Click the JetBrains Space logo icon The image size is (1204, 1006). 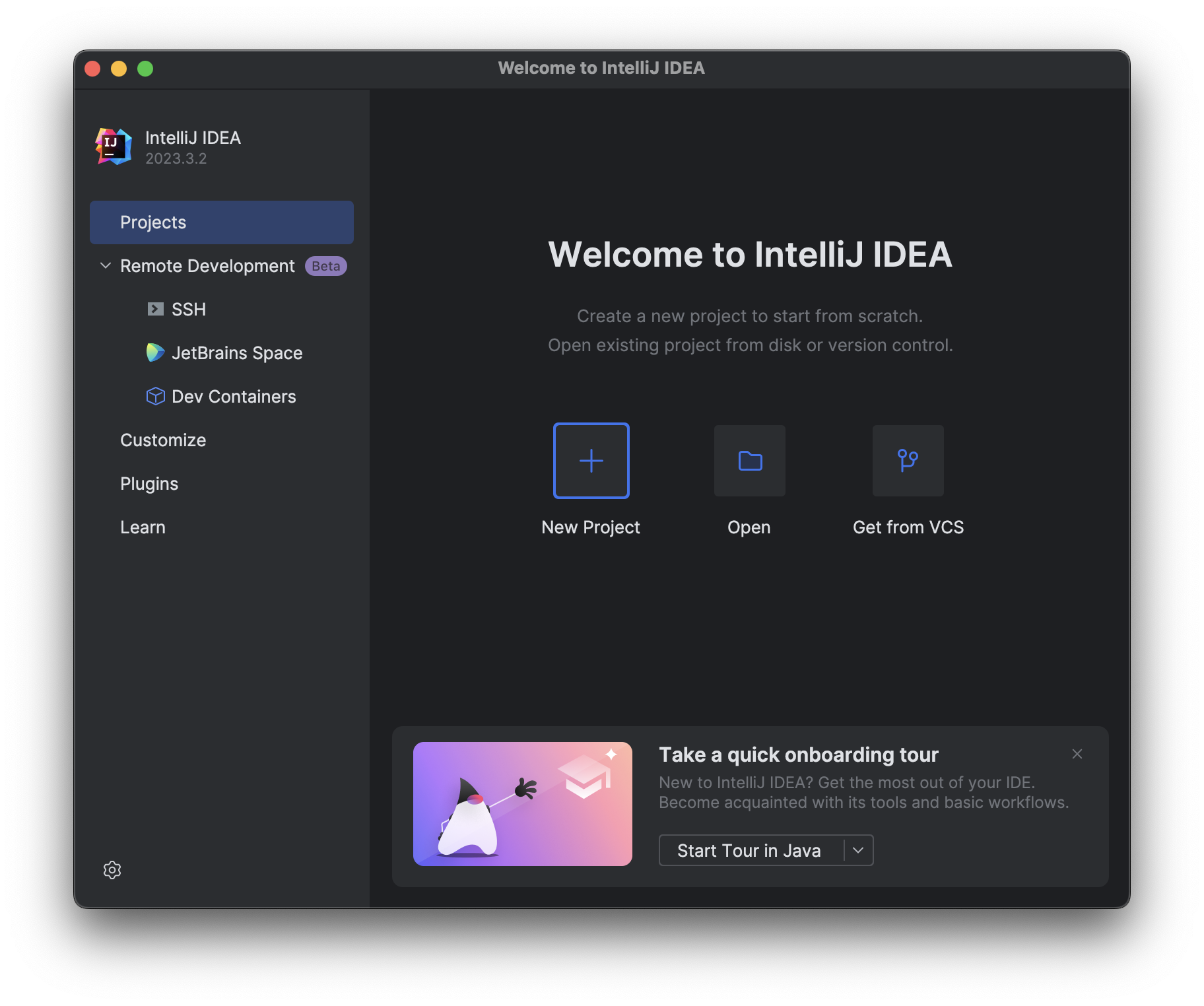tap(155, 352)
